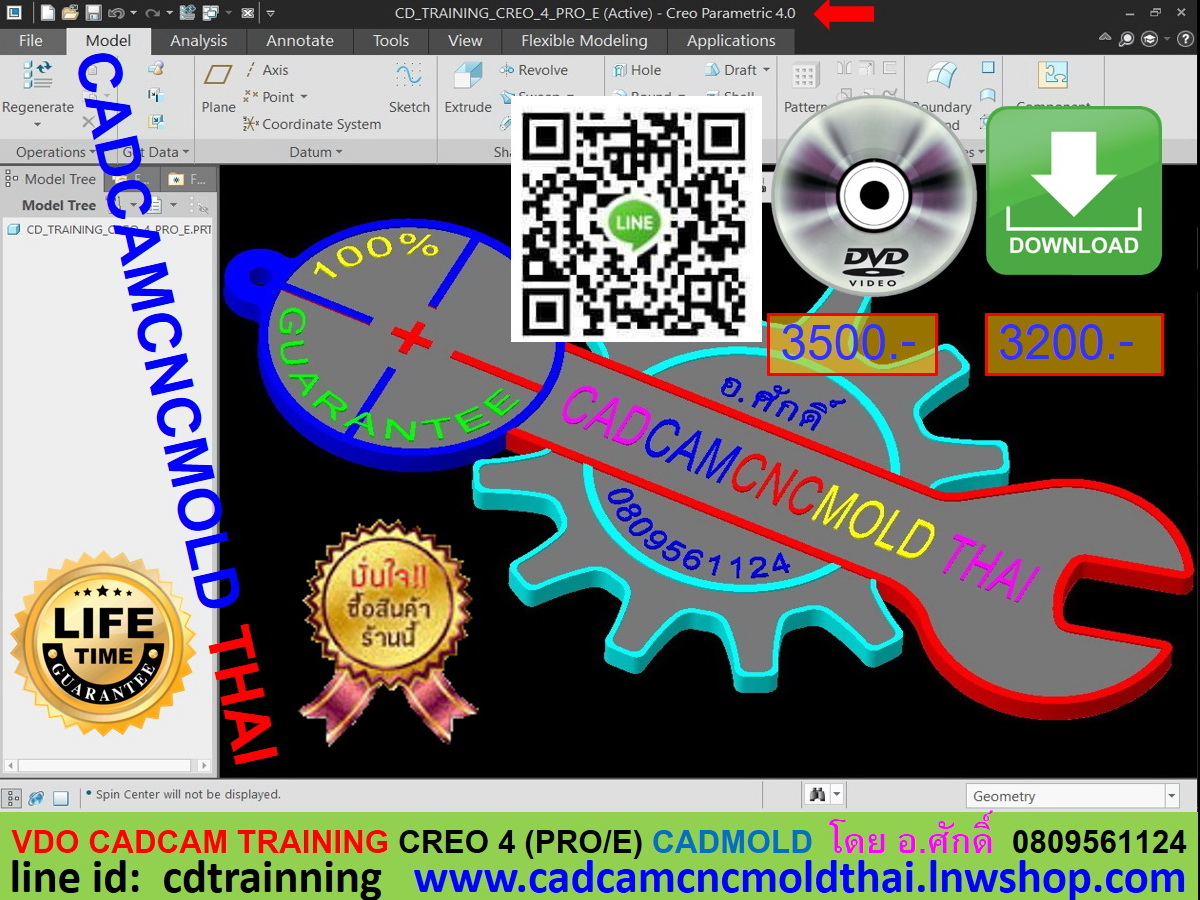This screenshot has width=1200, height=900.
Task: Select CD_TRAINING_CREO_4_PRO_E.PRT in Model Tree
Action: point(110,229)
